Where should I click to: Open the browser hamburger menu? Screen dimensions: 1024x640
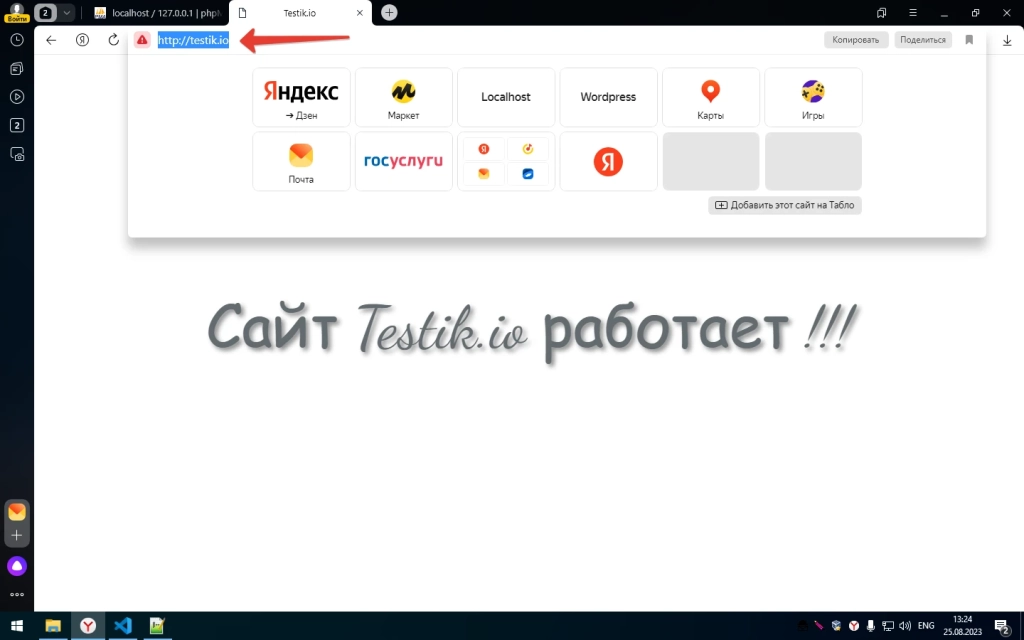[910, 13]
